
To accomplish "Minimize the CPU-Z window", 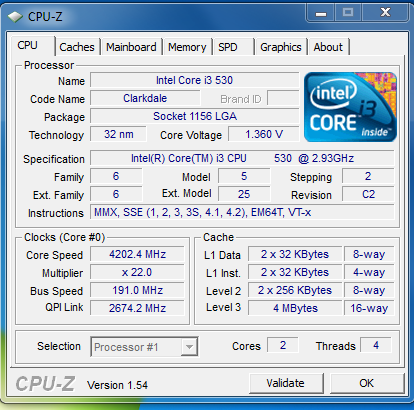I will click(321, 13).
